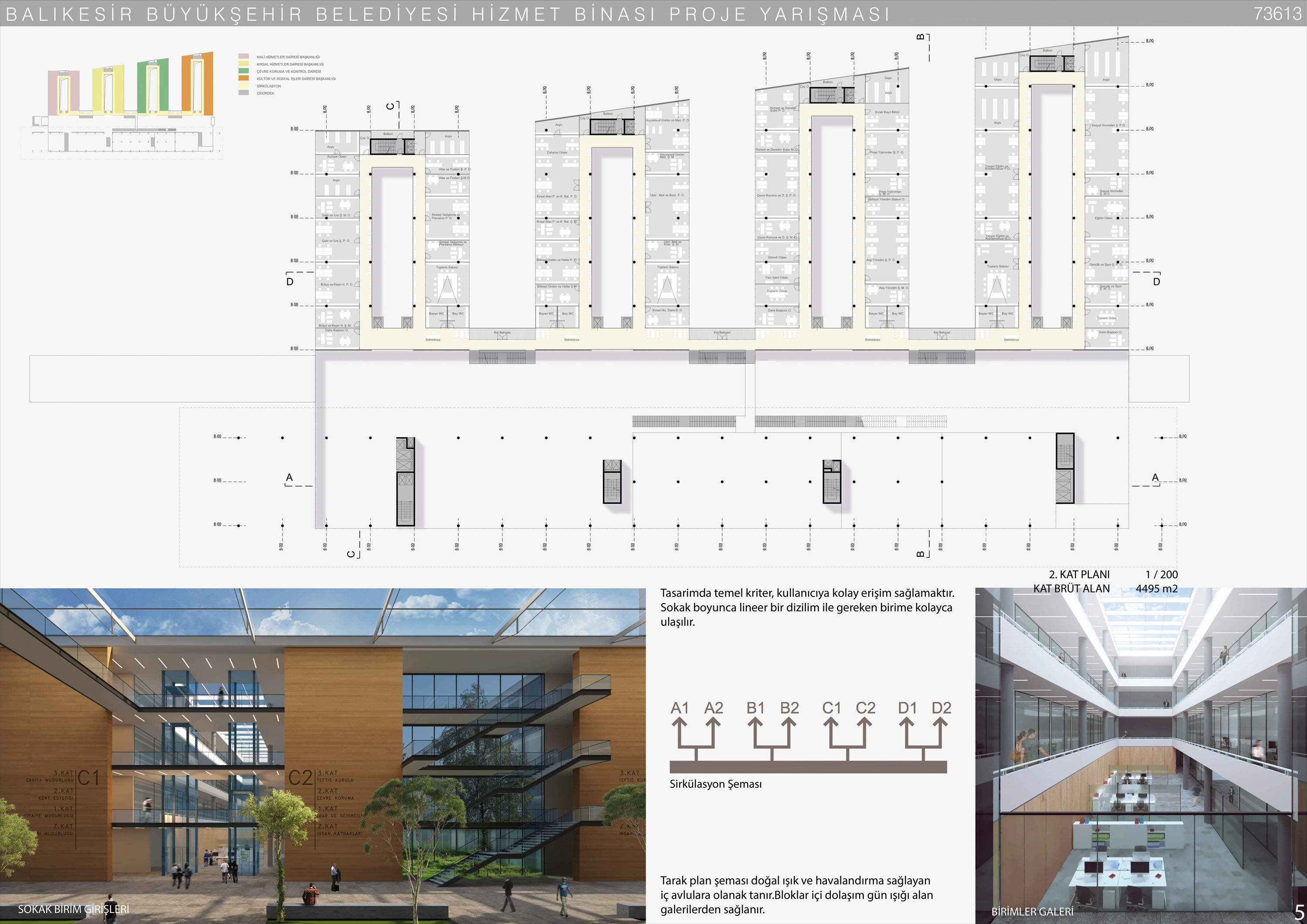This screenshot has height=924, width=1307.
Task: Click the SOKAK BİRİM GİRİŞLERİ caption
Action: pyautogui.click(x=74, y=909)
